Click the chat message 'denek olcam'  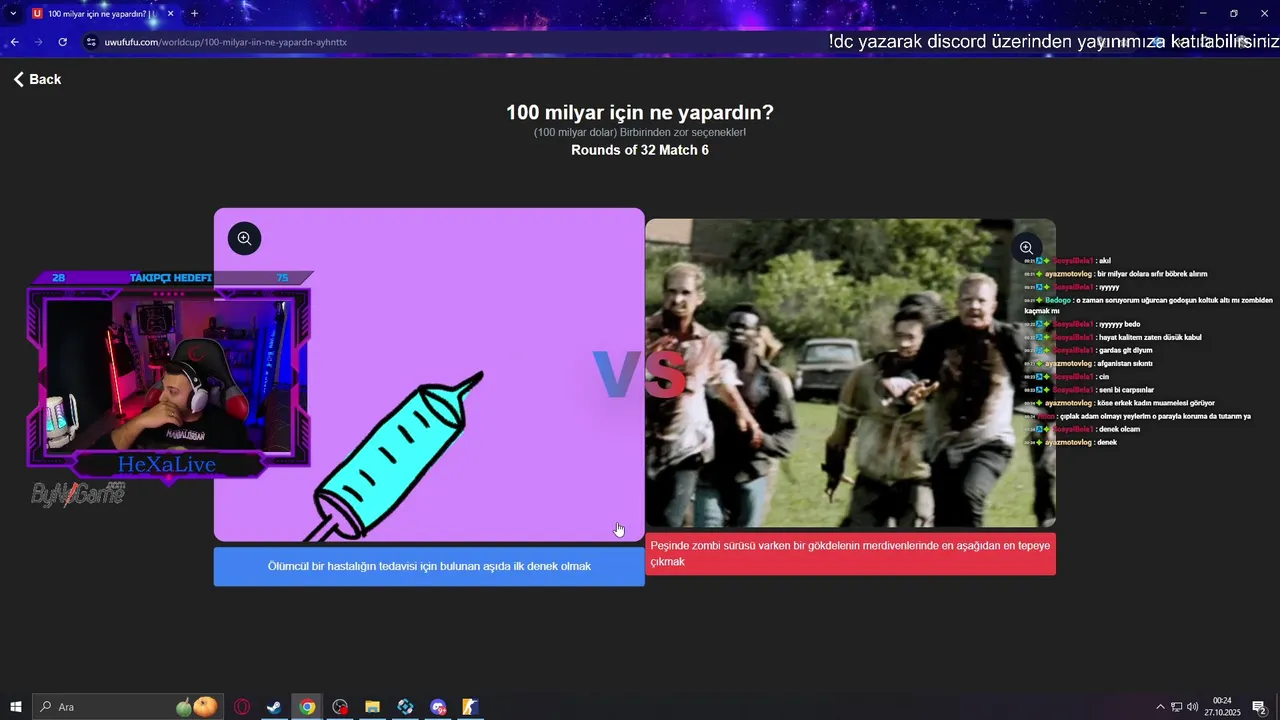point(1119,429)
